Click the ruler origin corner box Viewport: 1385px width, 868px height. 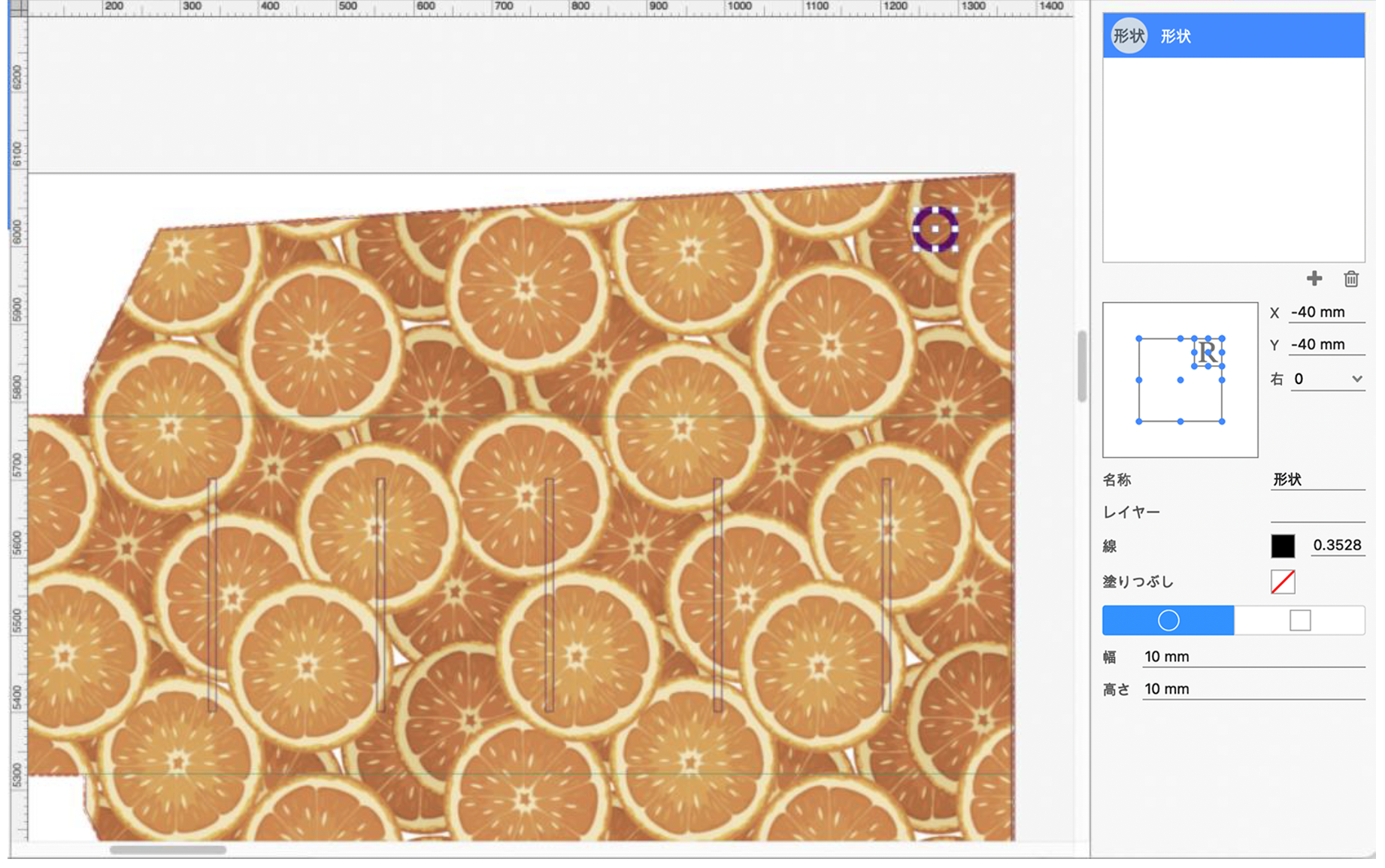coord(18,8)
